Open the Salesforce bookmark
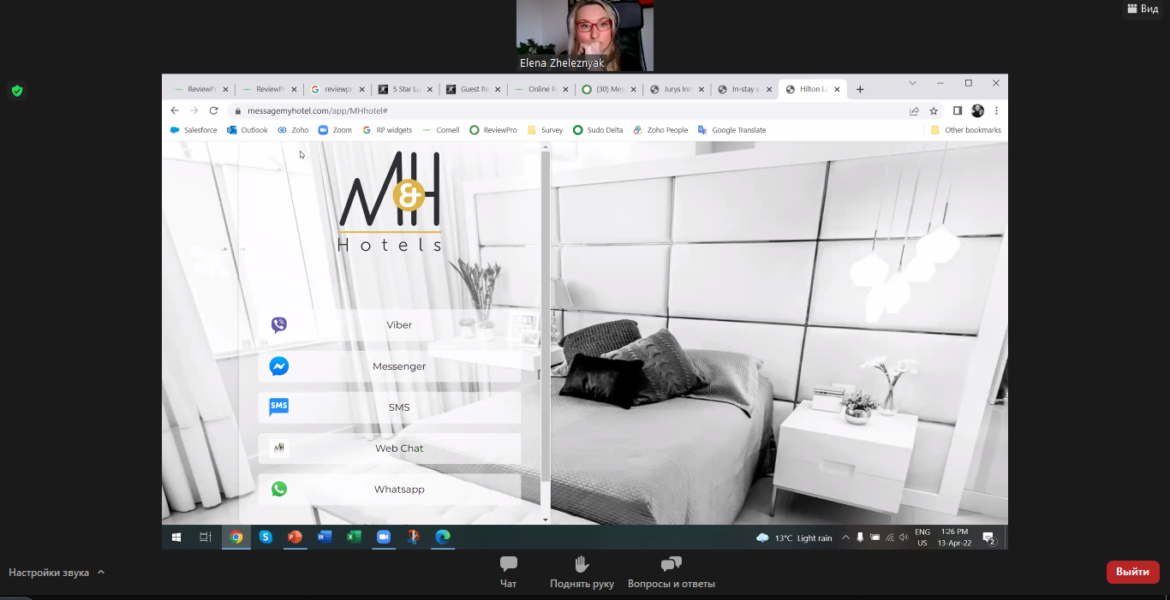The image size is (1170, 600). coord(194,130)
